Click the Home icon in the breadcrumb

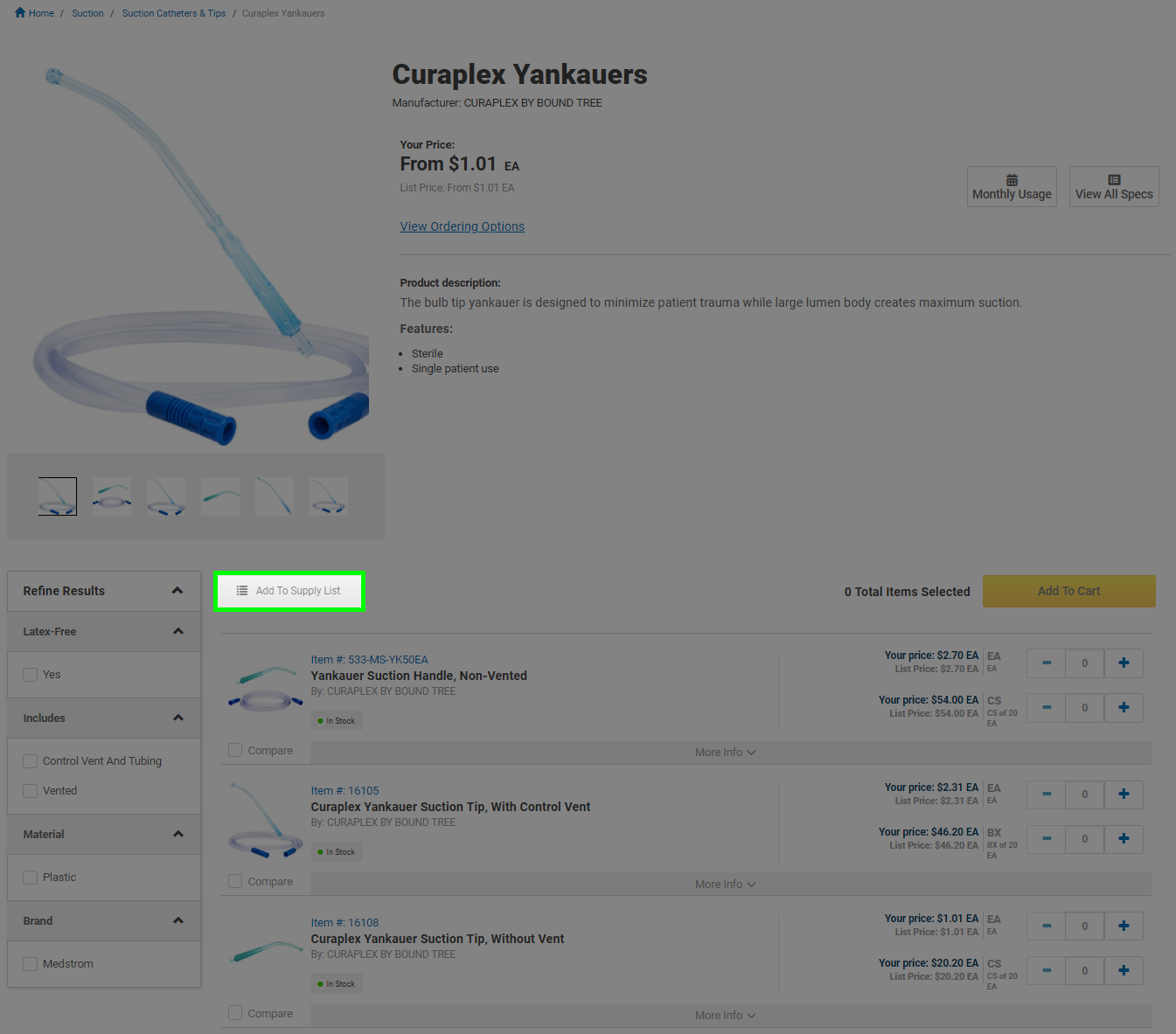(20, 13)
